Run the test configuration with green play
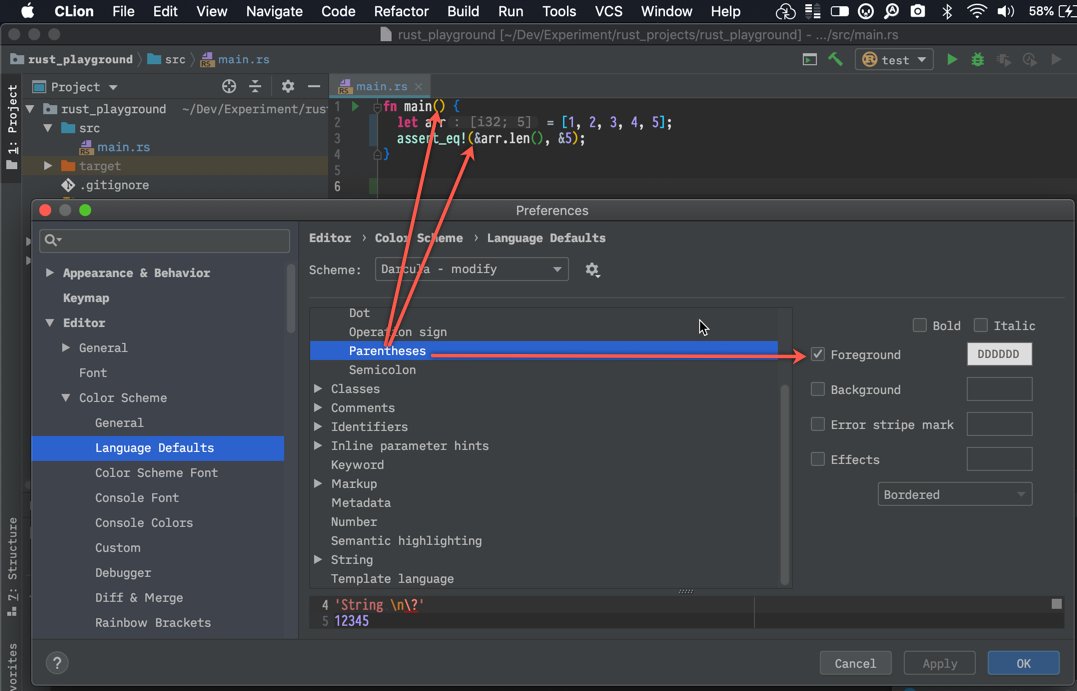This screenshot has height=691, width=1077. (x=952, y=60)
